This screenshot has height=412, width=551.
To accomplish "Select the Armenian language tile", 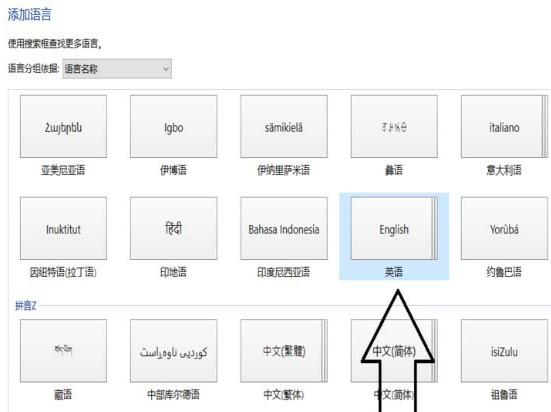I will [63, 127].
